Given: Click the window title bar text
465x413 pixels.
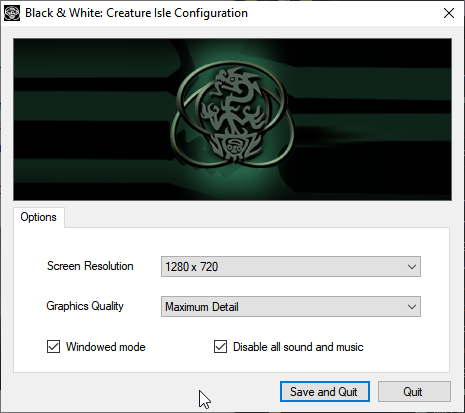Looking at the screenshot, I should 136,13.
